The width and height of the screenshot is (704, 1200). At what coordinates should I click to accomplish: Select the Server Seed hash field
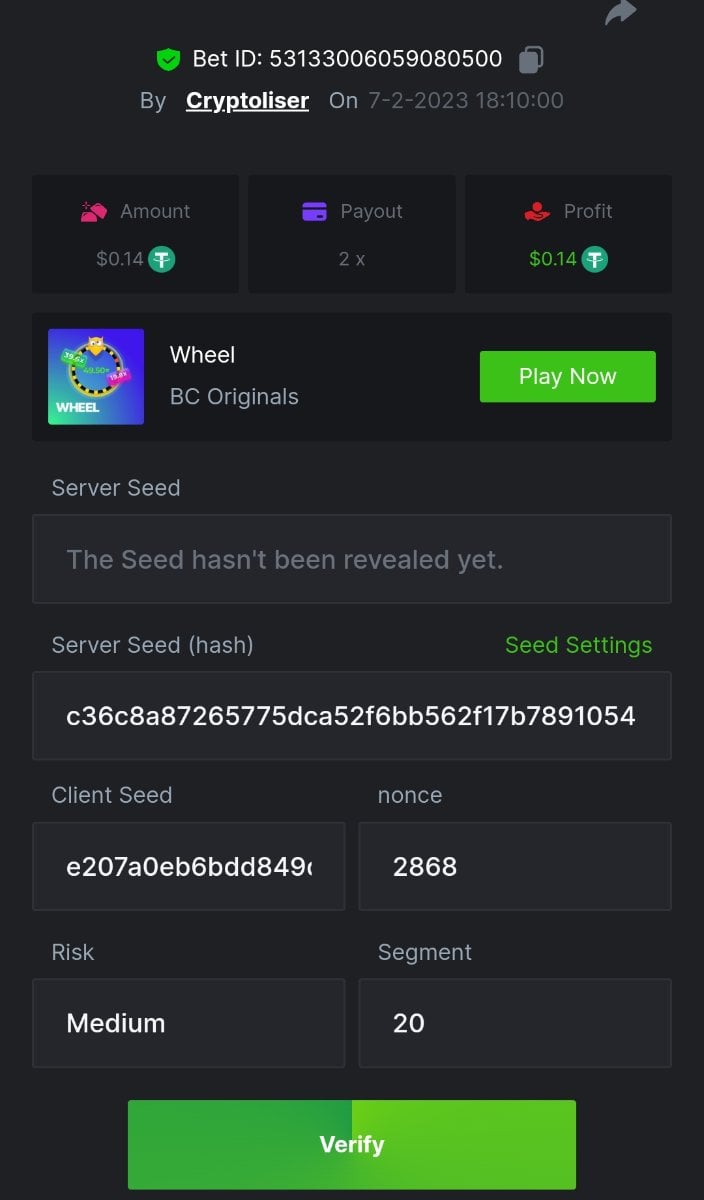pos(351,716)
